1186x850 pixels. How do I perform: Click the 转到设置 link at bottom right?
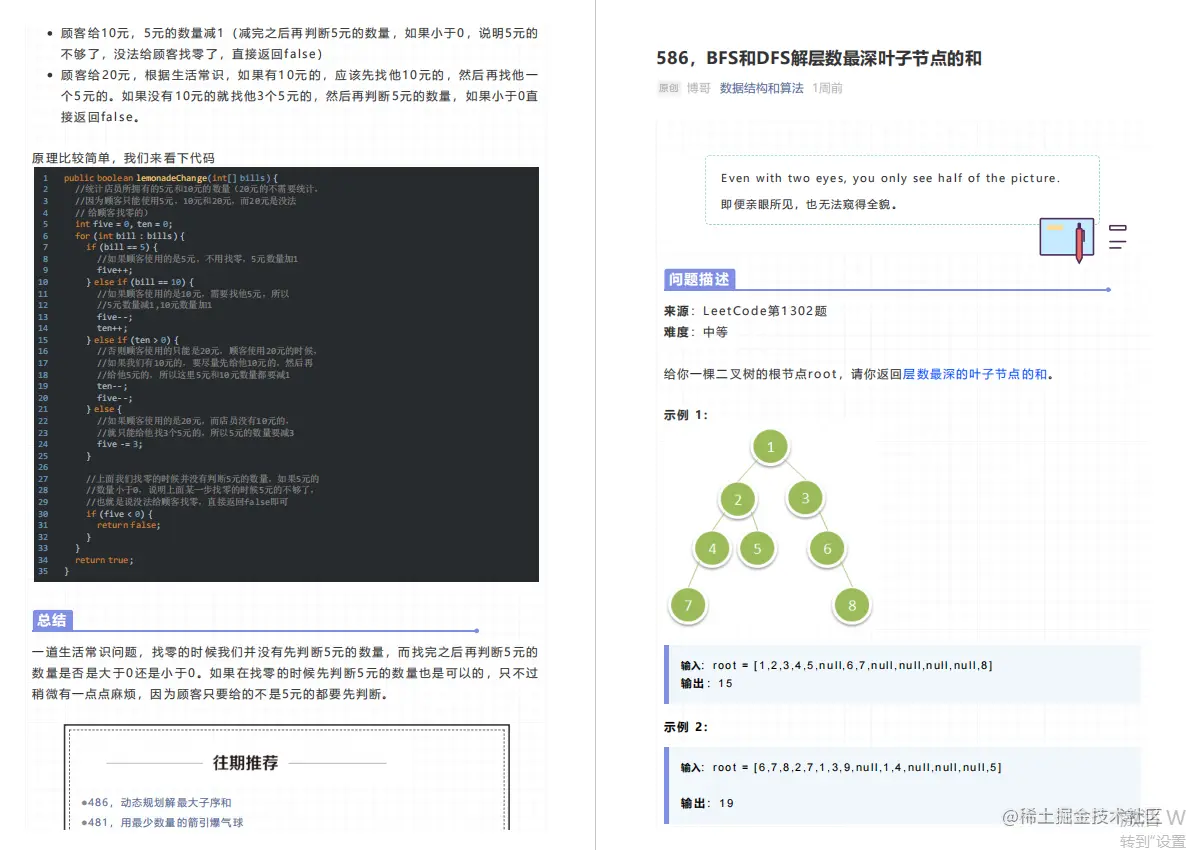tap(1148, 840)
